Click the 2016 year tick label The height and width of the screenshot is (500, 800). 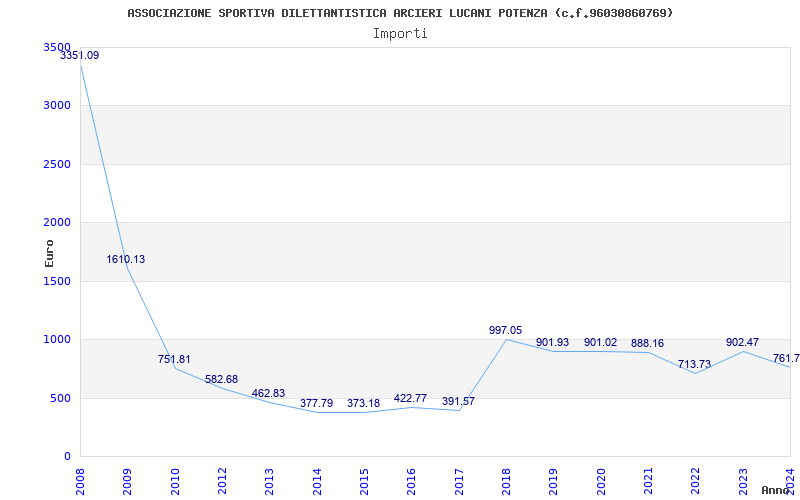(x=412, y=482)
